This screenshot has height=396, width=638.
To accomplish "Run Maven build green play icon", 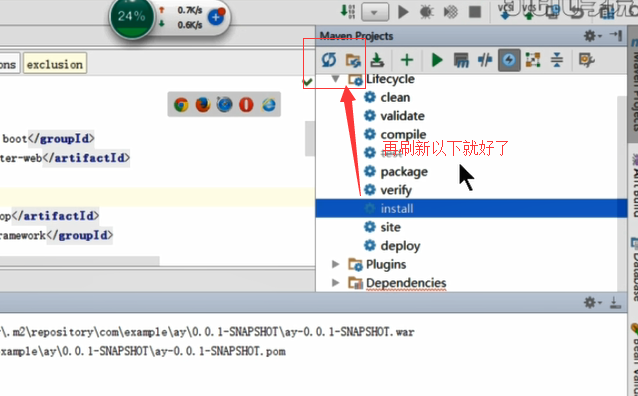I will point(437,60).
